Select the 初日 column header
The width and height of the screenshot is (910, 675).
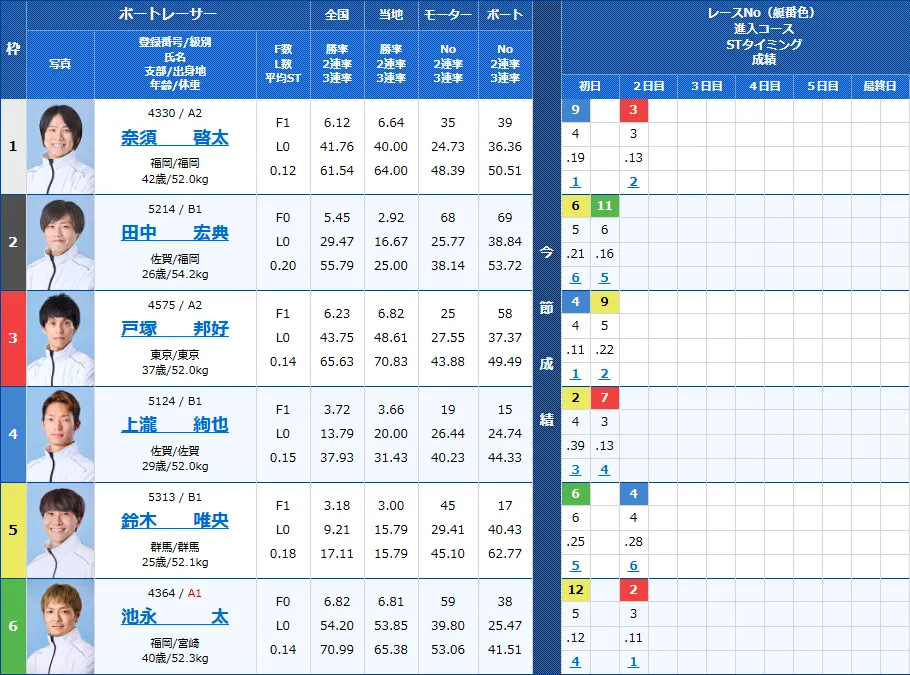pos(589,86)
